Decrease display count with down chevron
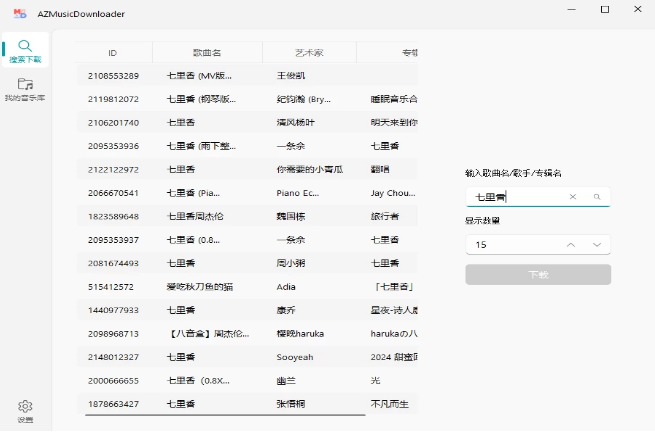655x433 pixels. click(597, 245)
